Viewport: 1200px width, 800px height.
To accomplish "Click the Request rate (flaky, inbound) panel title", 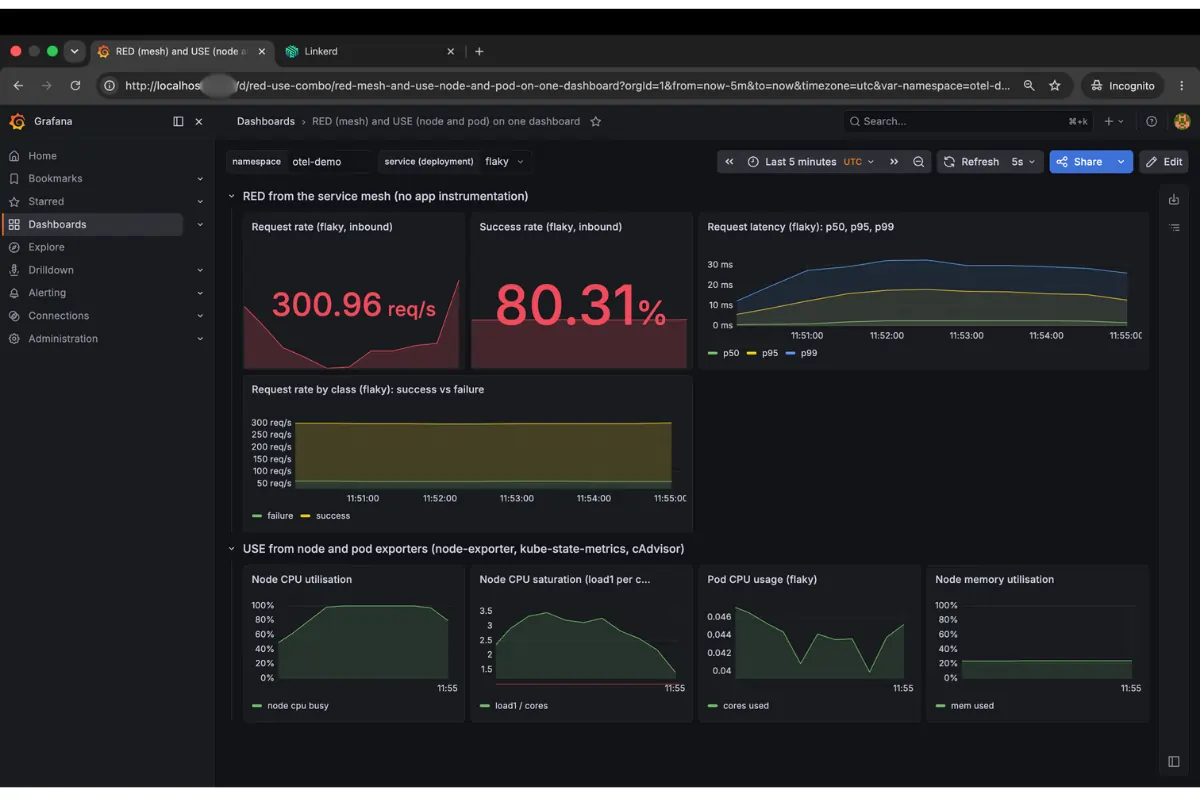I will tap(322, 227).
